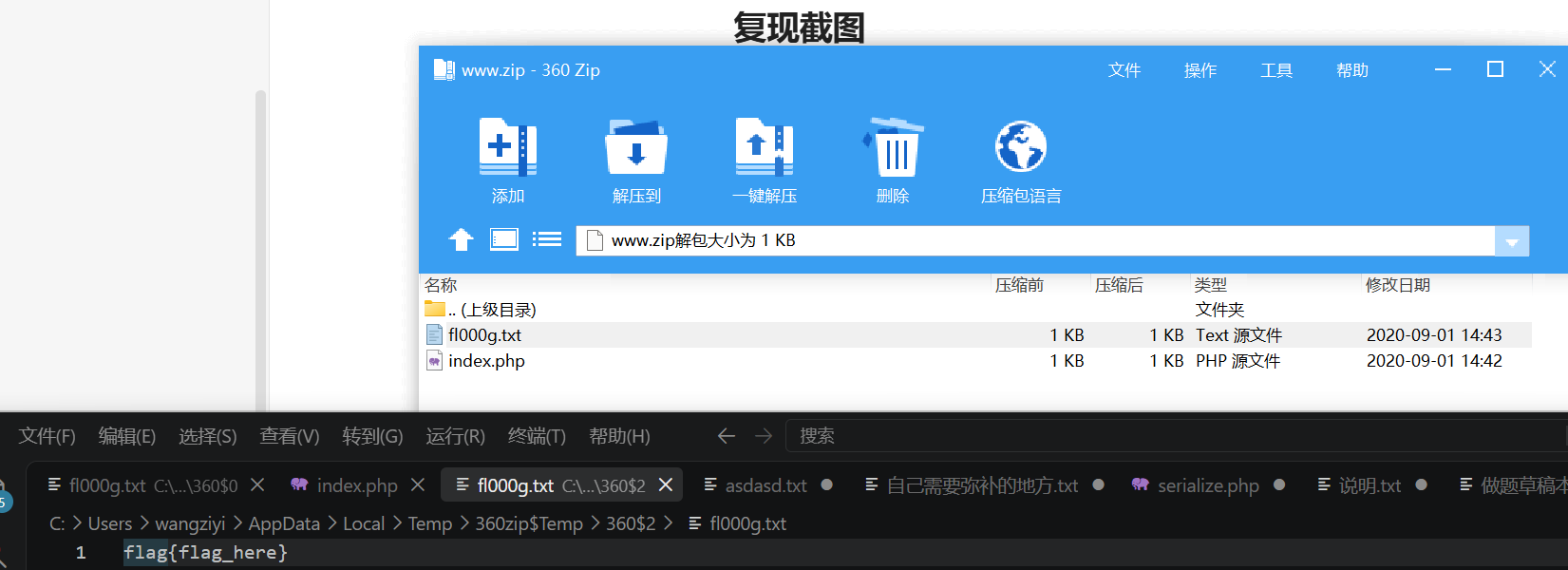Switch to the asdasd.txt editor tab
Screen dimensions: 1568x570
coord(766,485)
